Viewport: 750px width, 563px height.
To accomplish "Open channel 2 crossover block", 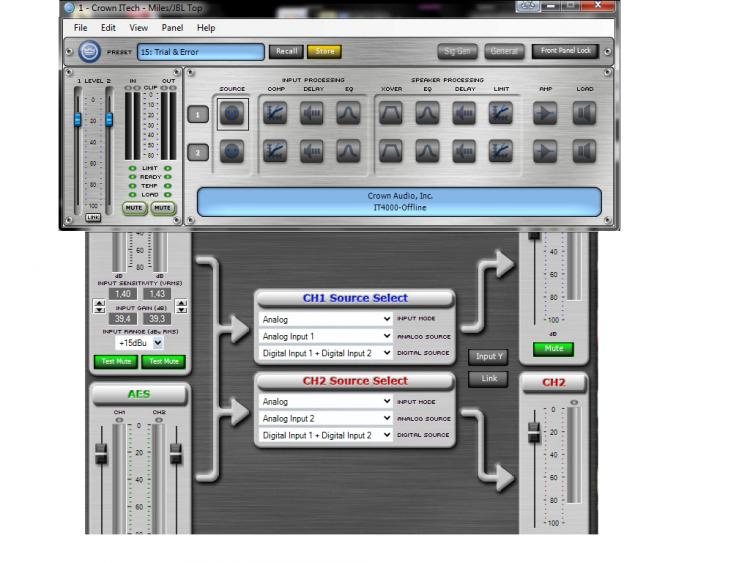I will pyautogui.click(x=391, y=152).
